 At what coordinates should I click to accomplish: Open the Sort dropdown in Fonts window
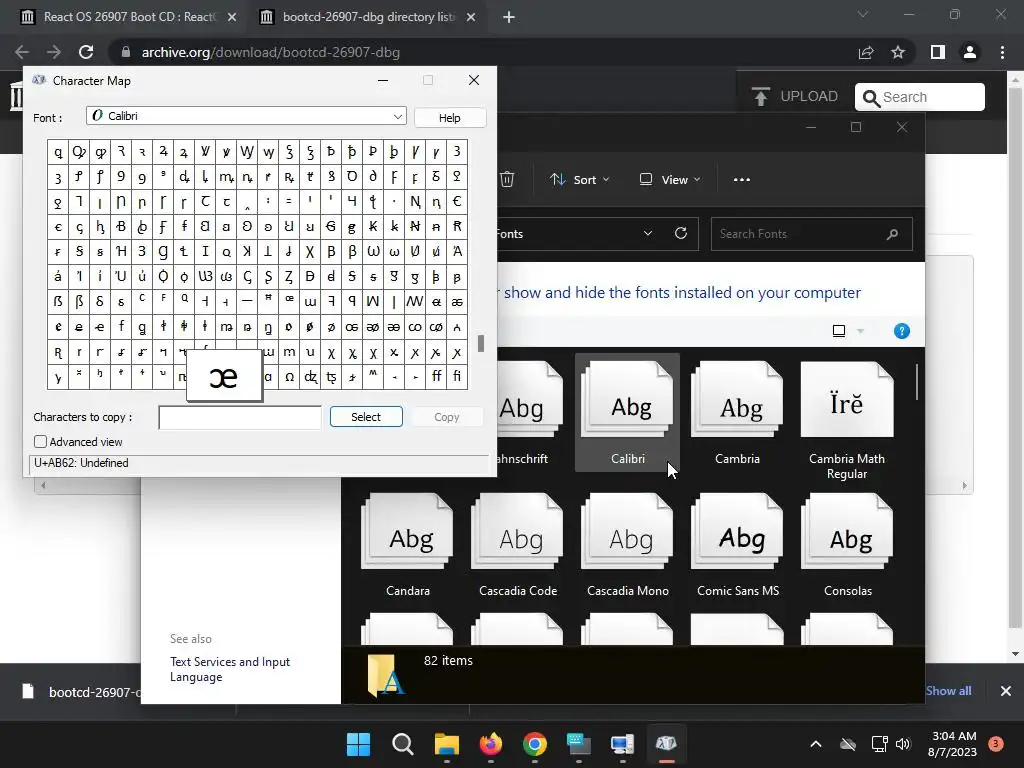pyautogui.click(x=579, y=180)
